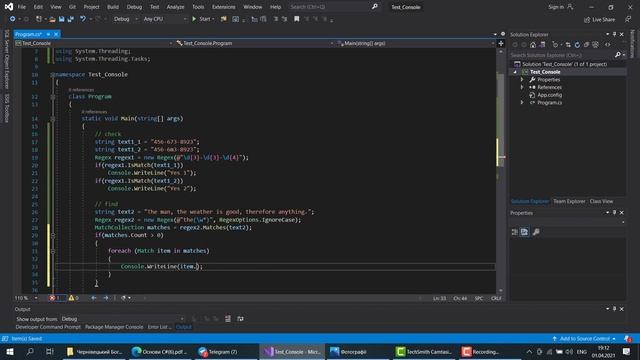Click the warning count indicator
Viewport: 640px width, 360px height.
[74, 298]
